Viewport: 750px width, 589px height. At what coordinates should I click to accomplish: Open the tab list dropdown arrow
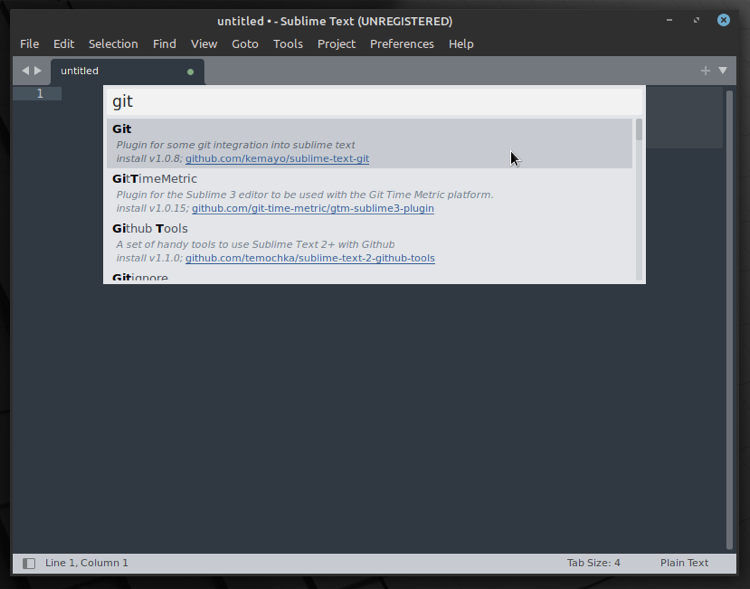(x=723, y=71)
